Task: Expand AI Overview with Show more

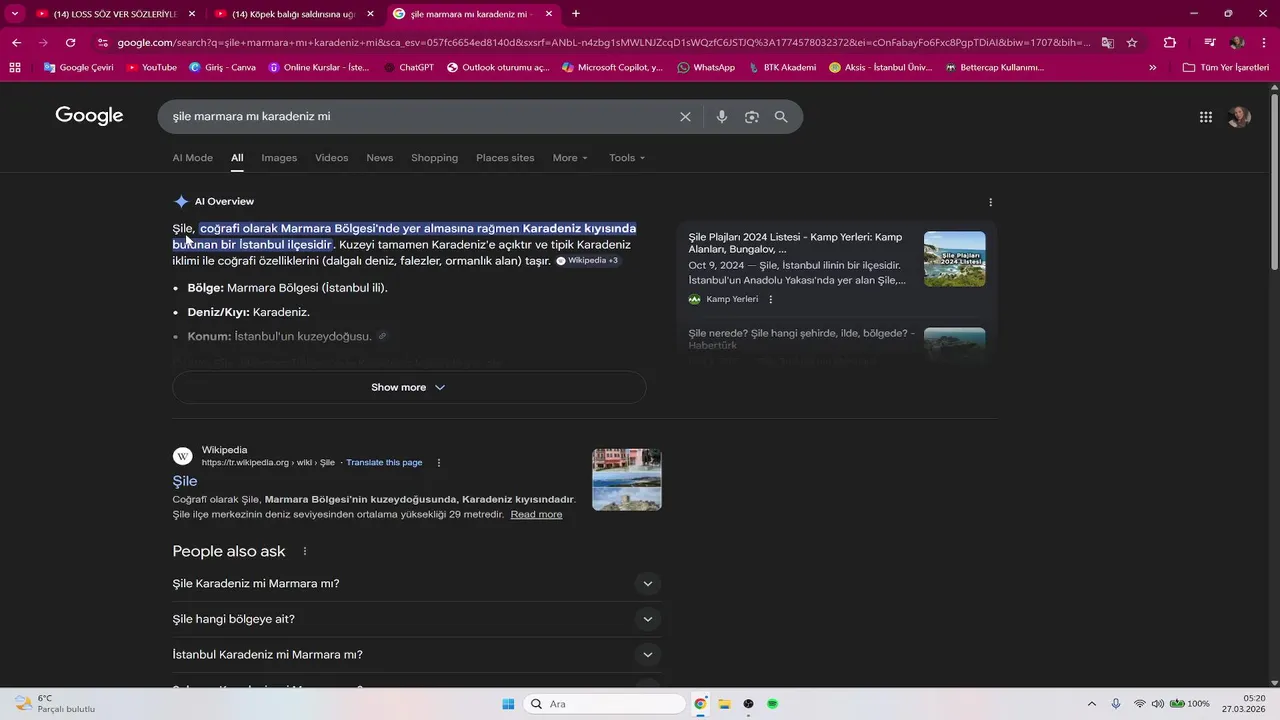Action: point(409,387)
